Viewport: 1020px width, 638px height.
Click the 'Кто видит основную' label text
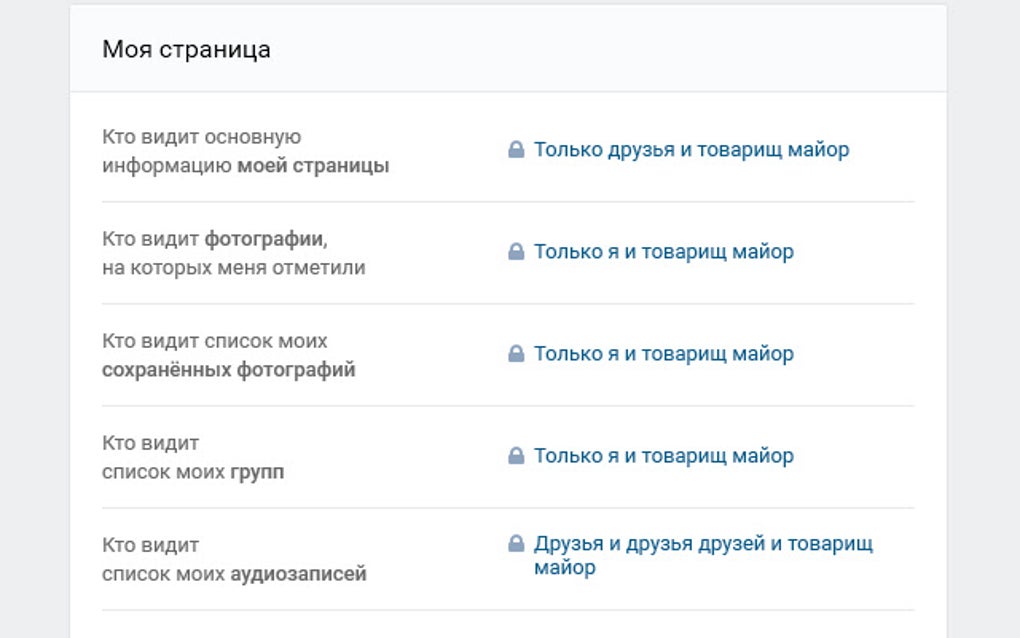[x=201, y=137]
